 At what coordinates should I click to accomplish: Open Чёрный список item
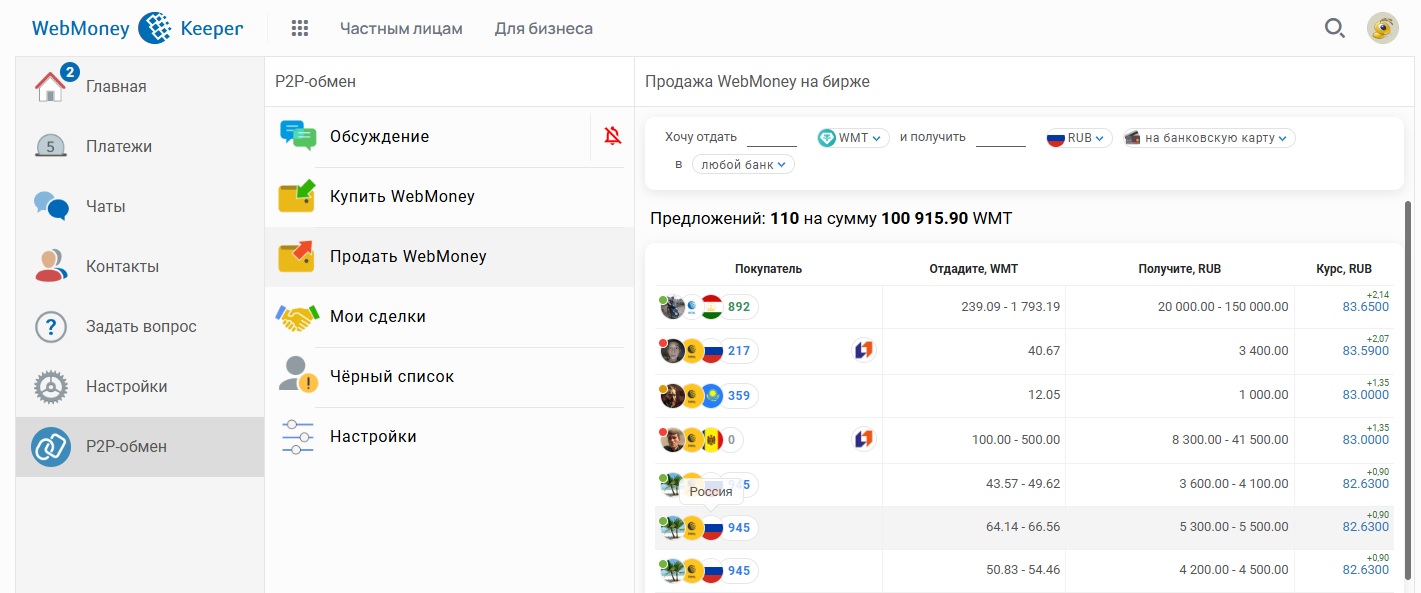392,376
